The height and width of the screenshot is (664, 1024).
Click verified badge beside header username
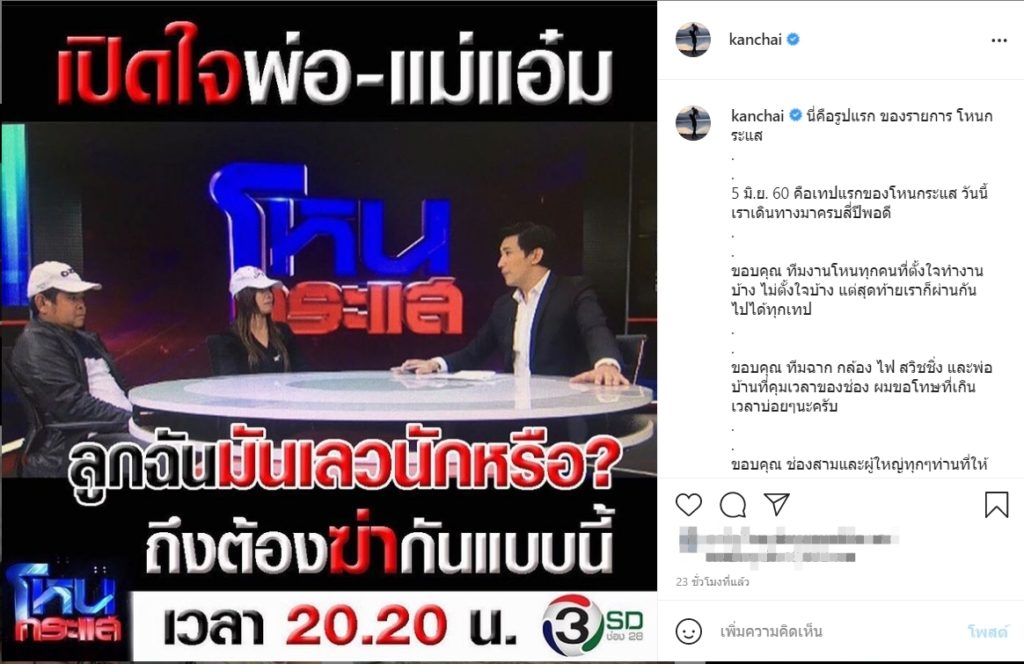click(x=793, y=39)
